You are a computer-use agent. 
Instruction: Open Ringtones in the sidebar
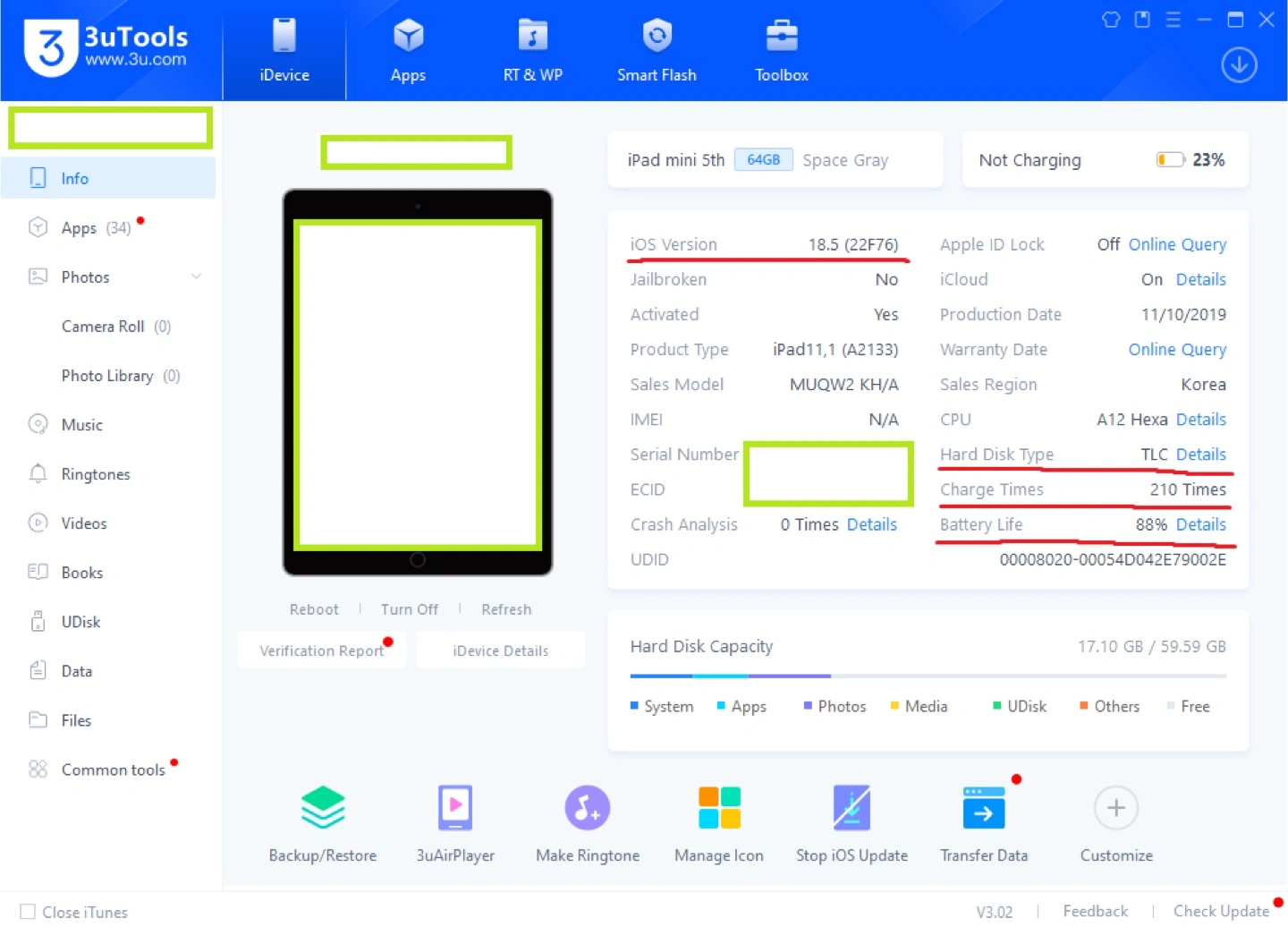(108, 473)
